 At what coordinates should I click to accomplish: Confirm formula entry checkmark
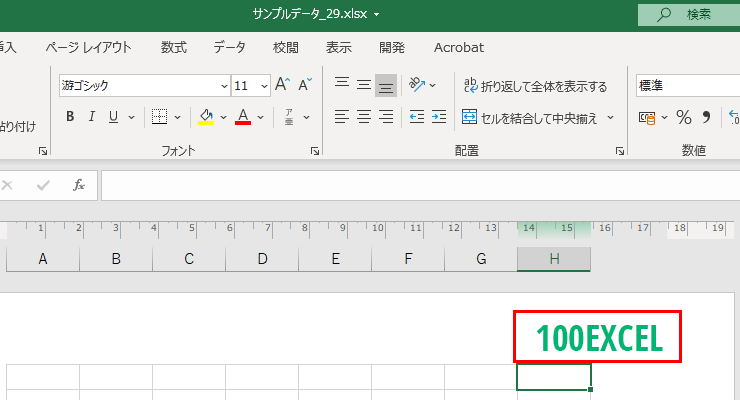(x=43, y=185)
